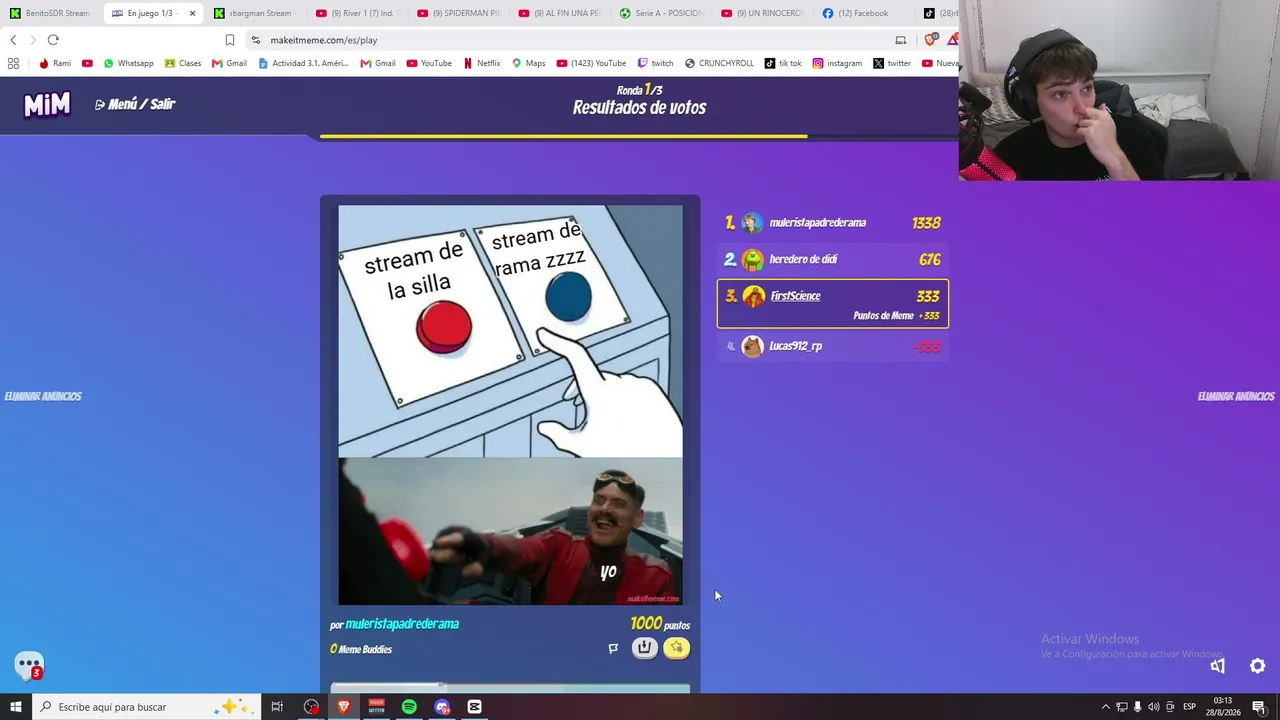The height and width of the screenshot is (720, 1280).
Task: Click the Windows taskbar search box
Action: coord(147,707)
